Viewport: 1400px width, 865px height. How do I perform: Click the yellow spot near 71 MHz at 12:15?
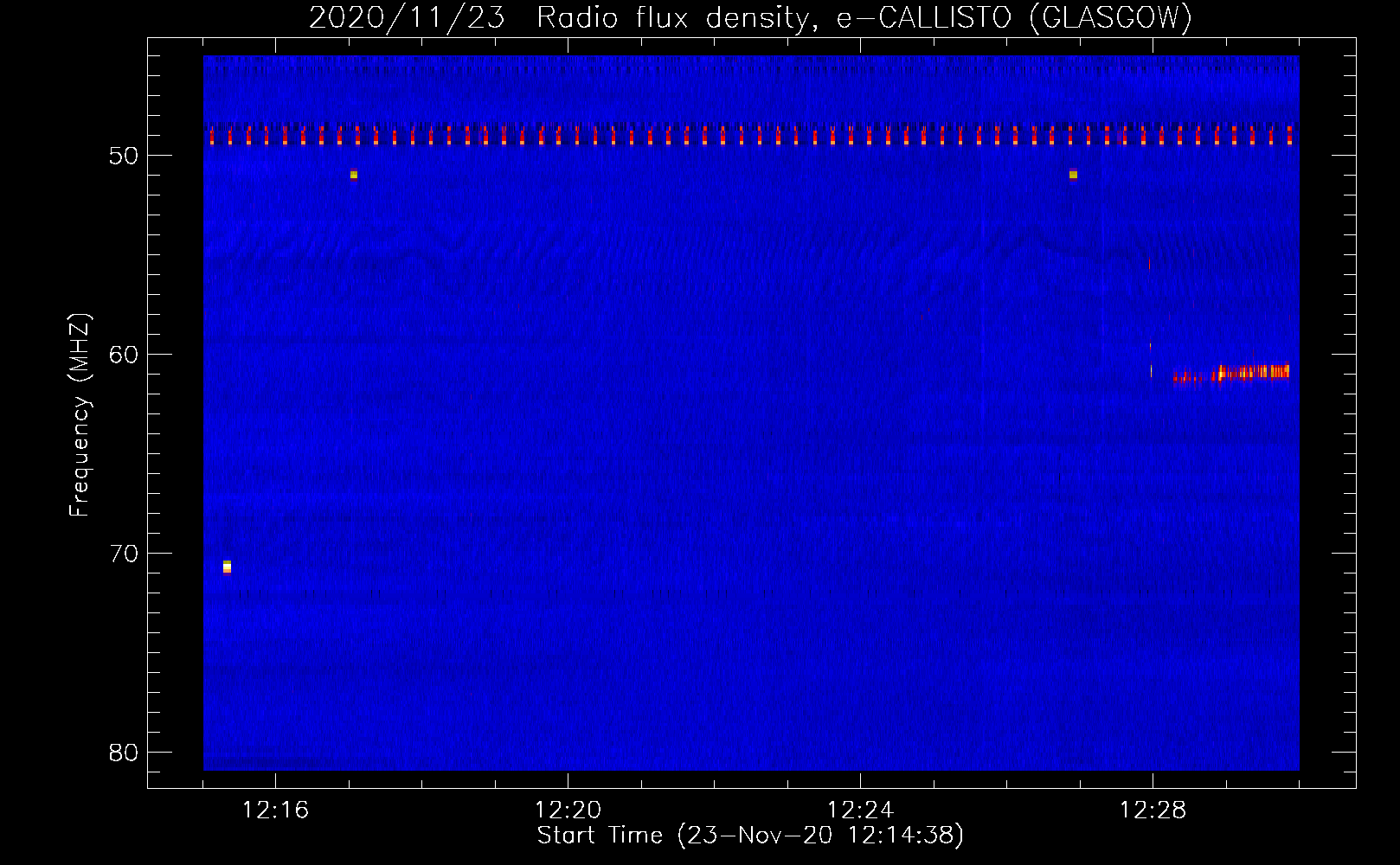[x=227, y=567]
